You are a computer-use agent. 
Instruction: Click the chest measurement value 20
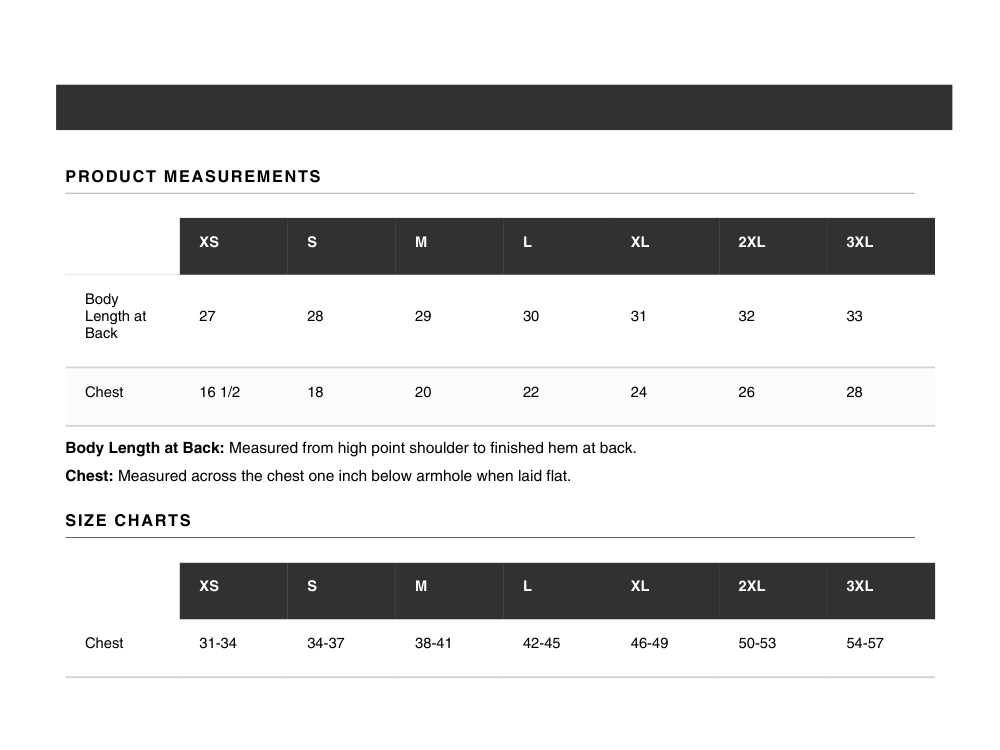[423, 393]
